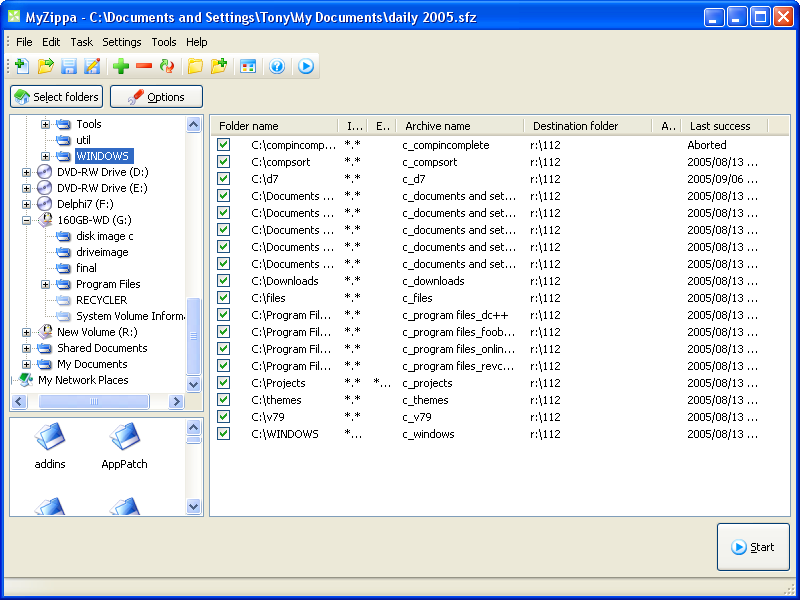Uncheck the C:\Downloads row checkbox
This screenshot has width=800, height=600.
223,281
